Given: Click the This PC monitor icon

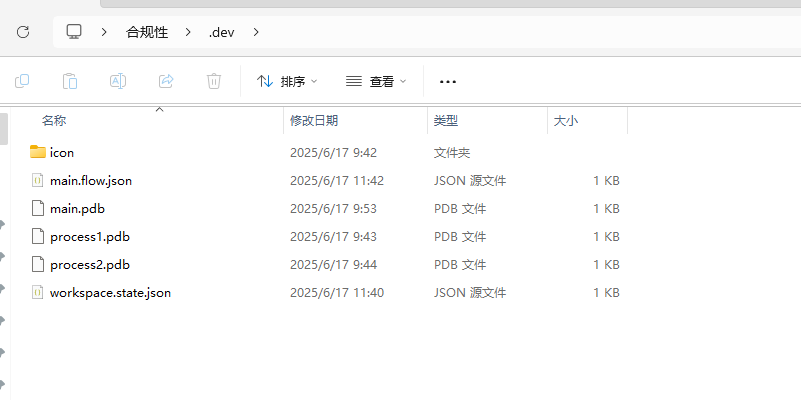Looking at the screenshot, I should [74, 32].
